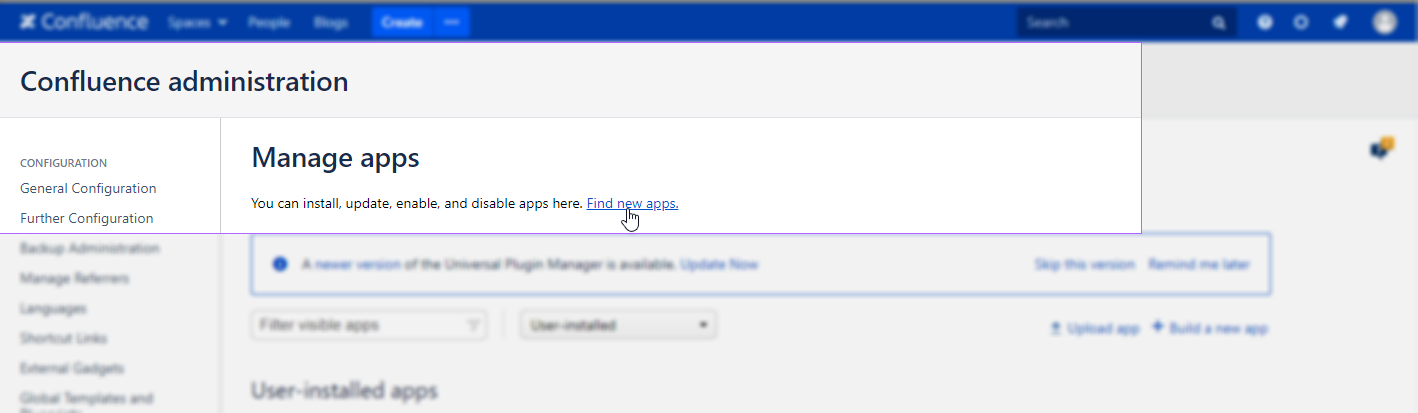The height and width of the screenshot is (413, 1418).
Task: Open Global Templates and Blueprints sidebar link
Action: point(87,403)
